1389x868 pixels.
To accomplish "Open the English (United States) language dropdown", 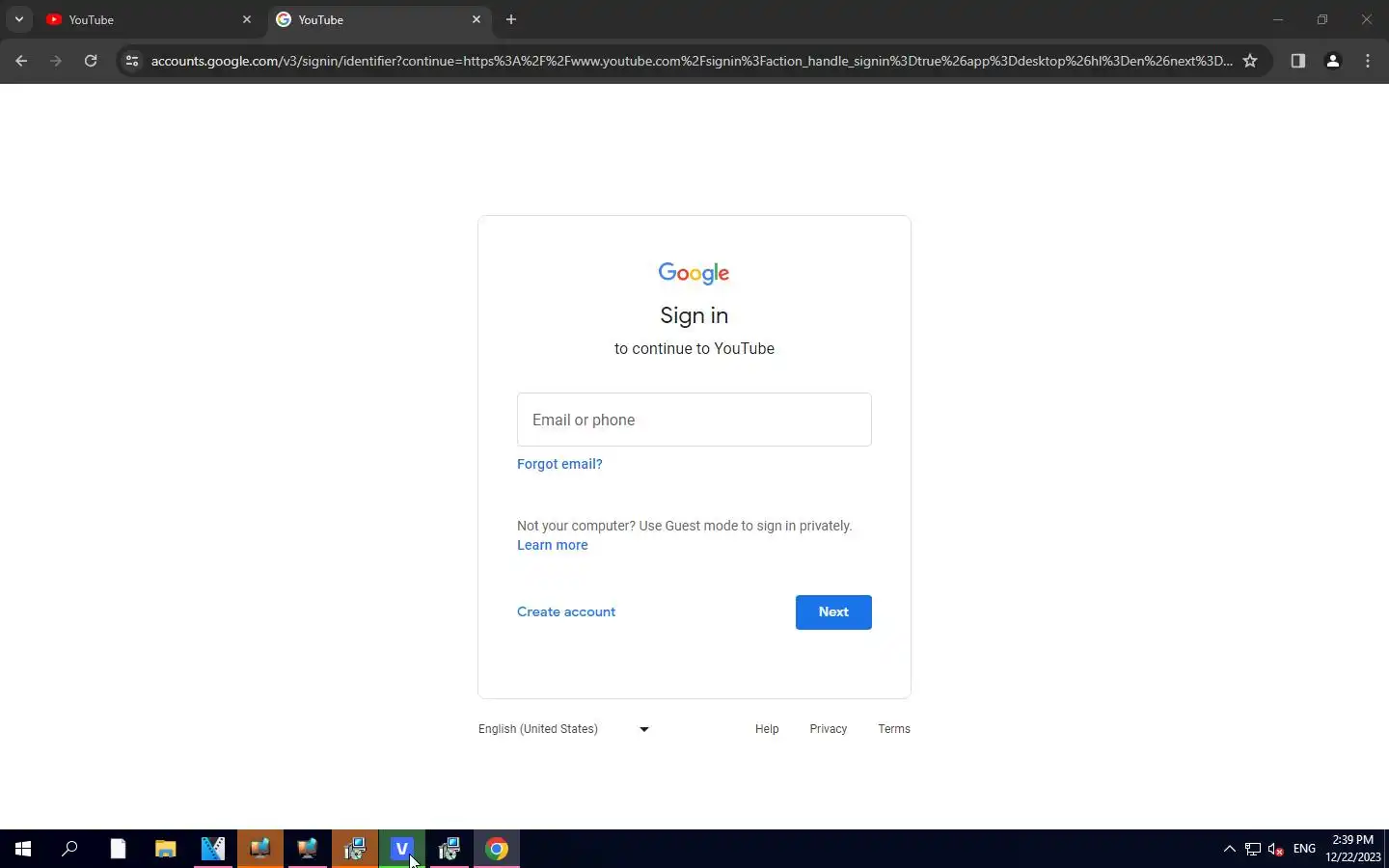I will [x=564, y=729].
